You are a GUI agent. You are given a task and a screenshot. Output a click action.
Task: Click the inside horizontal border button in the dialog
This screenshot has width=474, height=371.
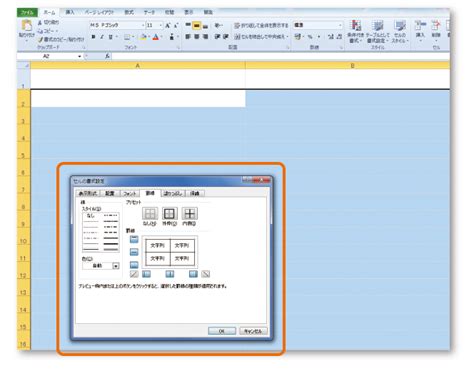134,252
